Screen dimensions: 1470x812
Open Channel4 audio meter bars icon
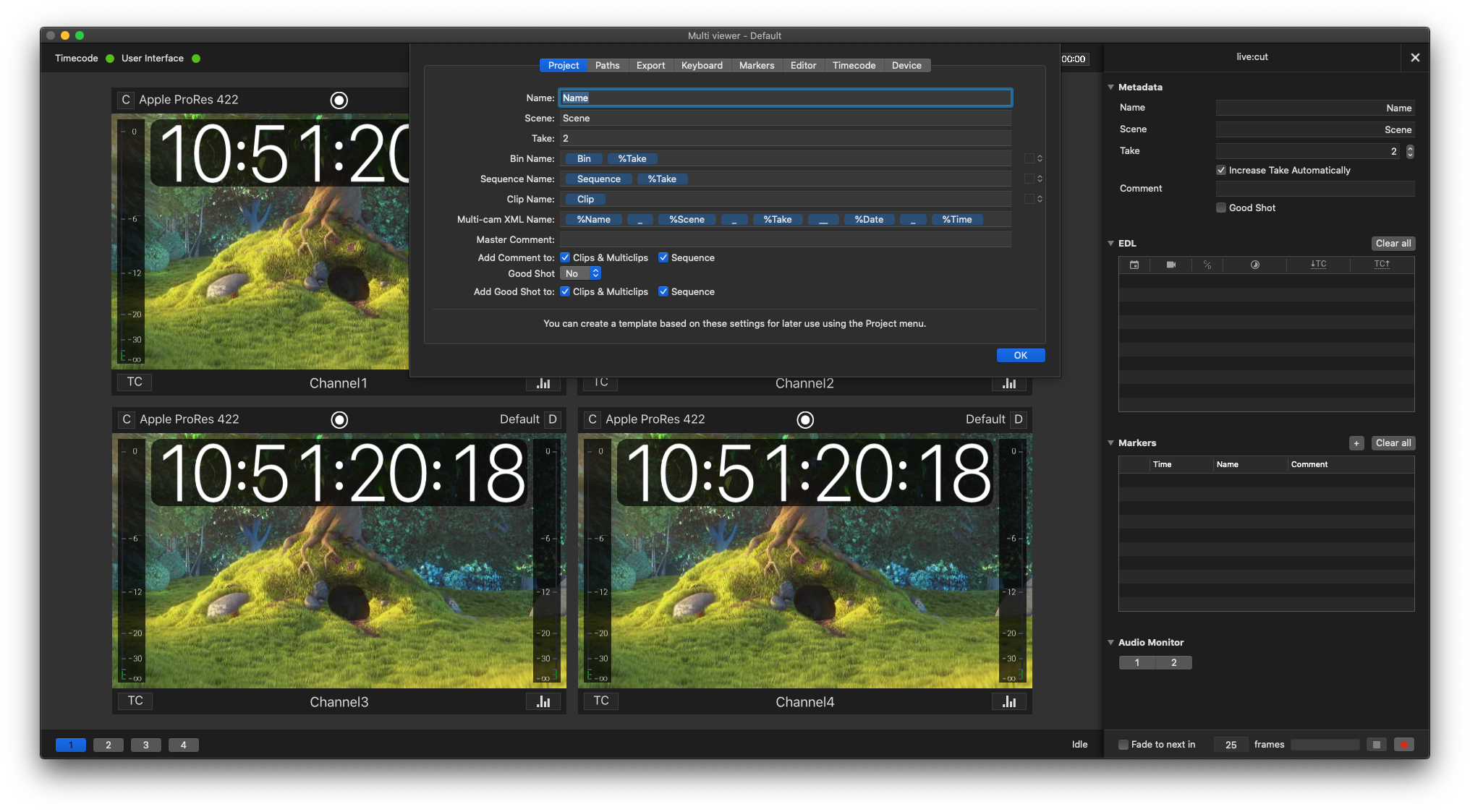1009,701
